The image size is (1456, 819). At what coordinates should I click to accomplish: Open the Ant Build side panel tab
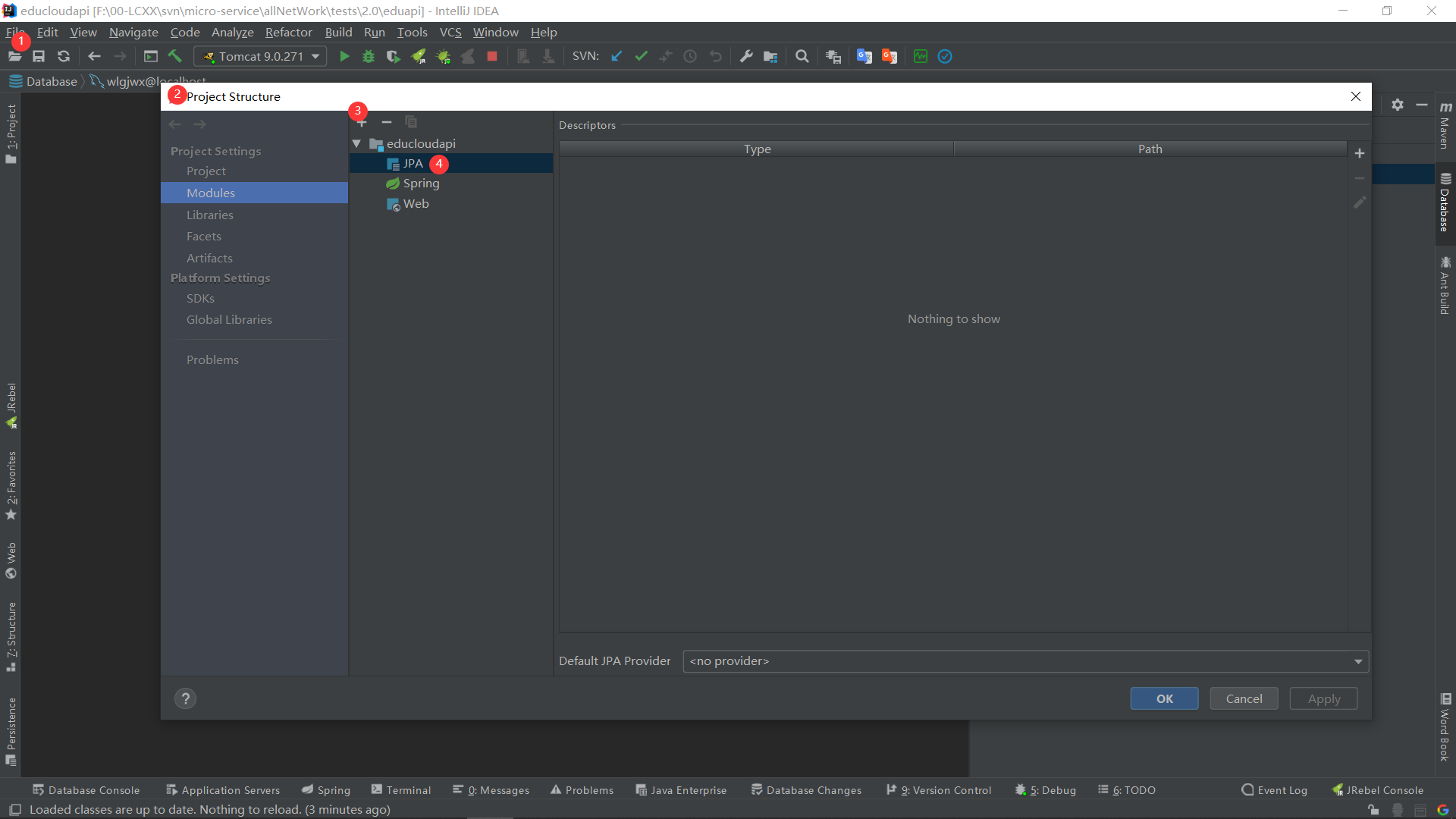pos(1445,285)
